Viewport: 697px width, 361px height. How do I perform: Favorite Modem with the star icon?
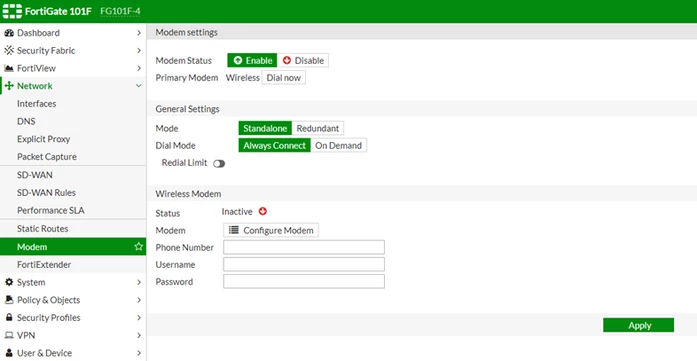139,247
